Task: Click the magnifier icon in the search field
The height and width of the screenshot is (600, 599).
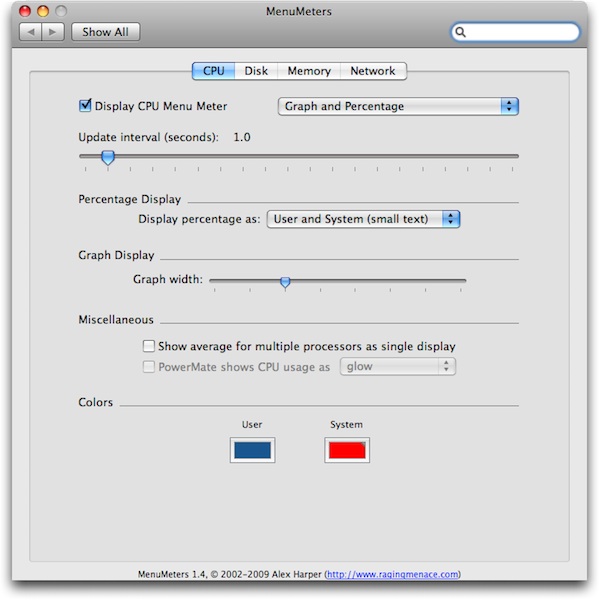Action: (461, 32)
